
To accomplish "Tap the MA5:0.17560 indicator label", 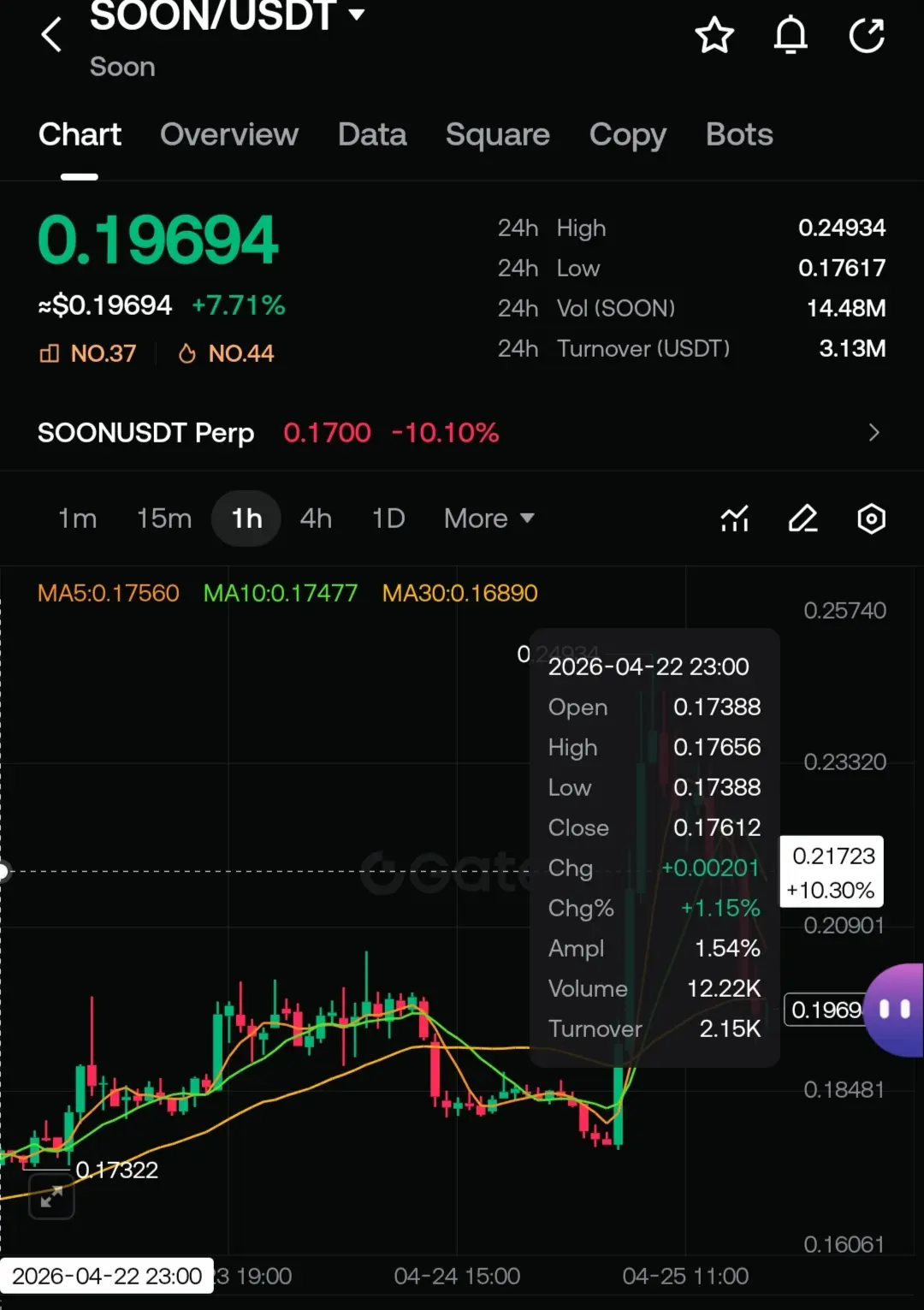I will tap(109, 593).
